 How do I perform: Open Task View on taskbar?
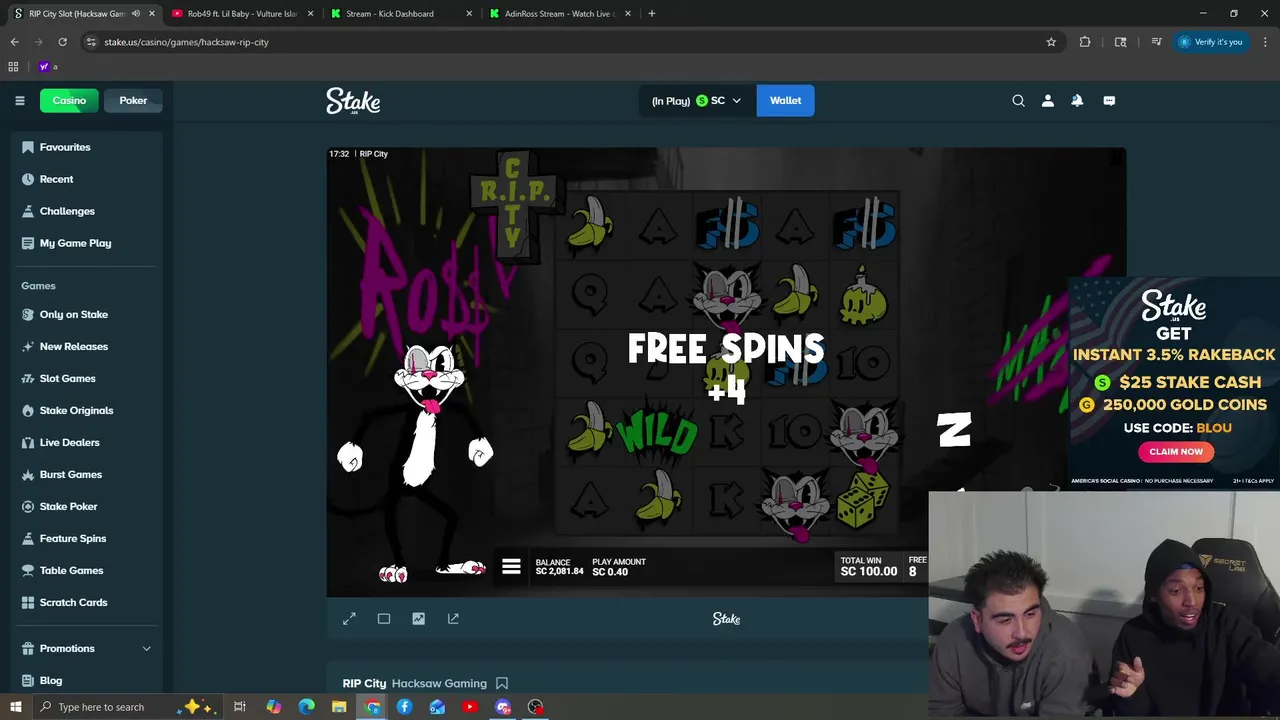240,707
